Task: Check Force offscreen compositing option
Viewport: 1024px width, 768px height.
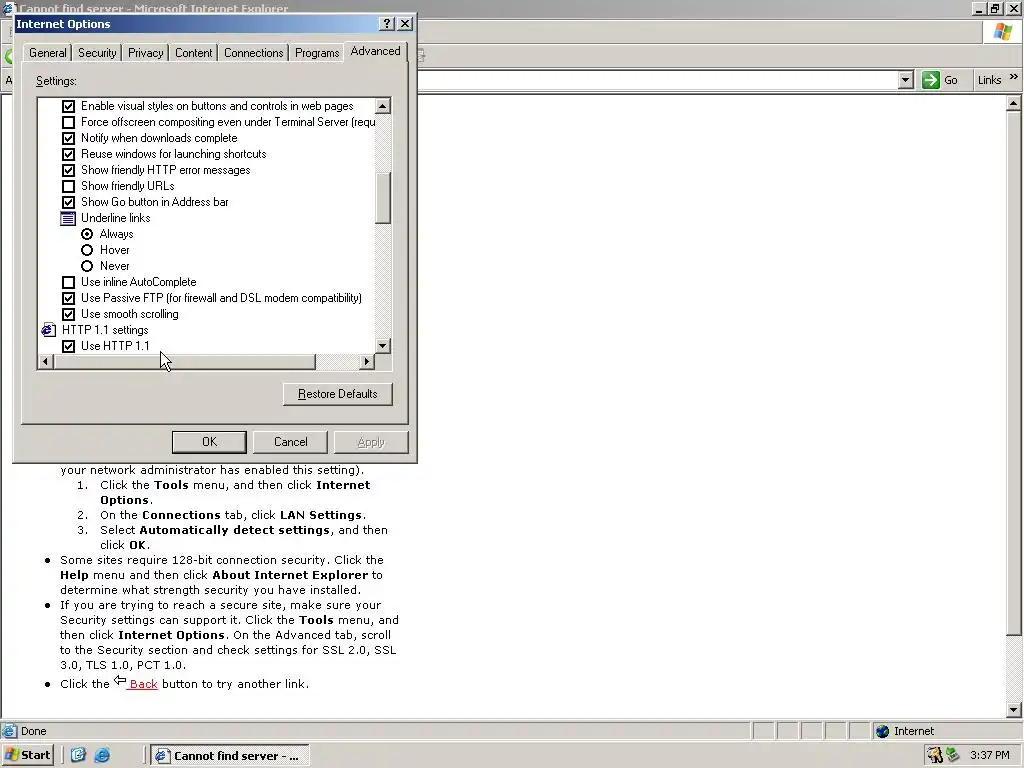Action: click(69, 122)
